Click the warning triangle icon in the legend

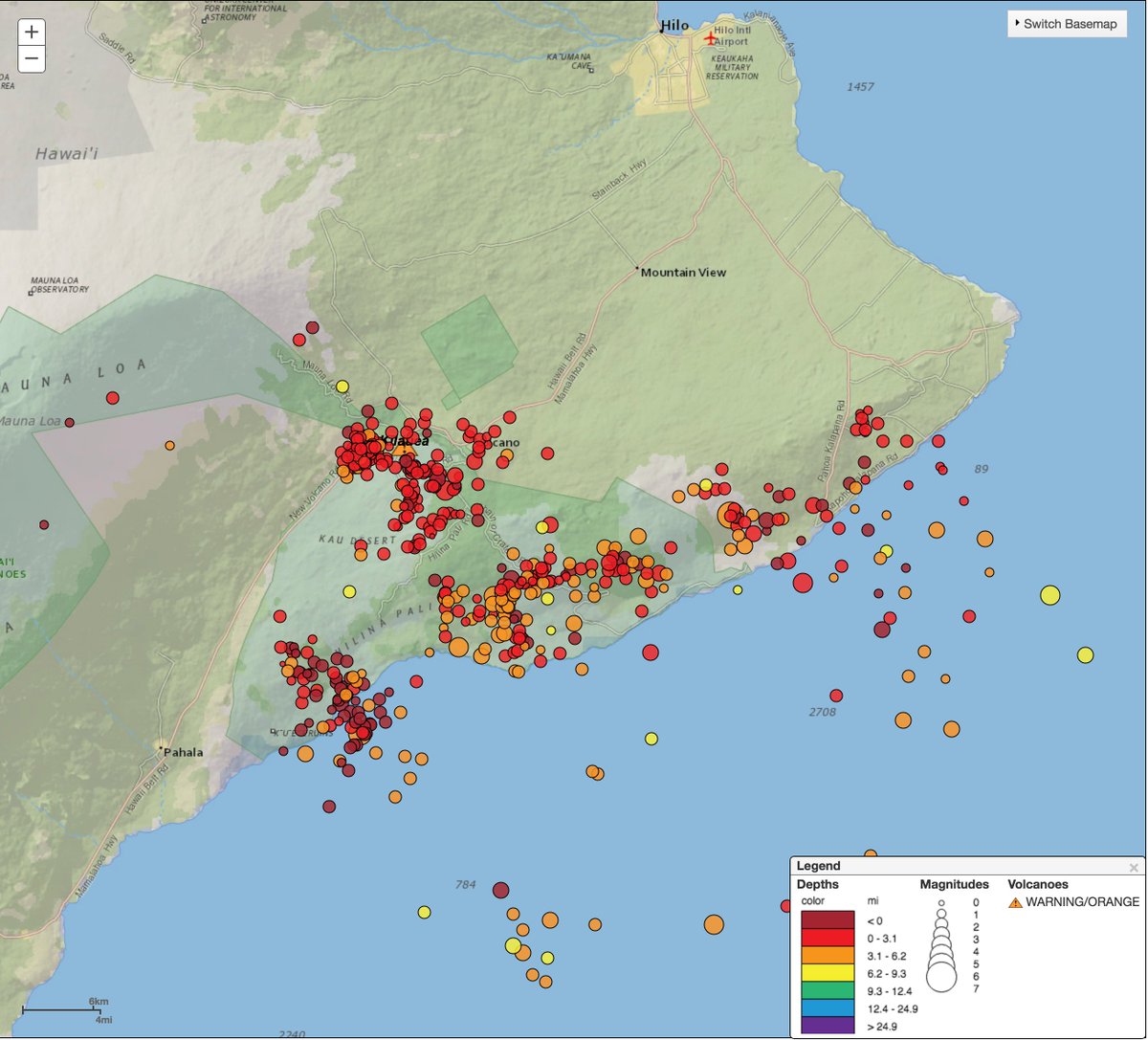click(x=1015, y=902)
